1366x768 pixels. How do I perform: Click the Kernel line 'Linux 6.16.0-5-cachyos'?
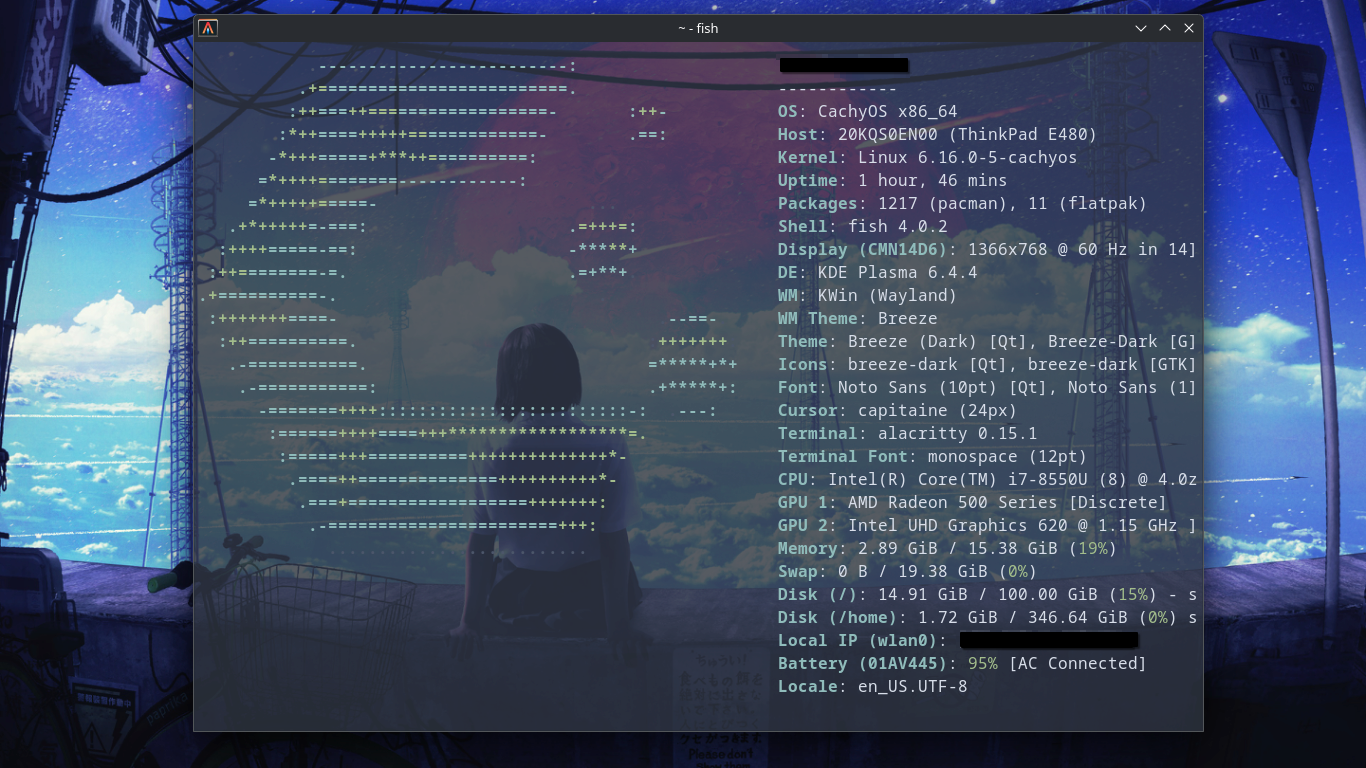[x=928, y=158]
